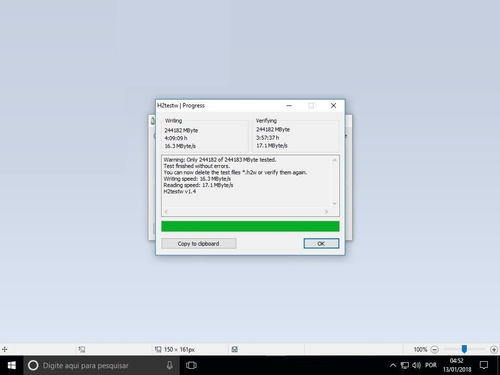Close the H2testw Progress dialog
This screenshot has width=500, height=375.
pyautogui.click(x=333, y=106)
